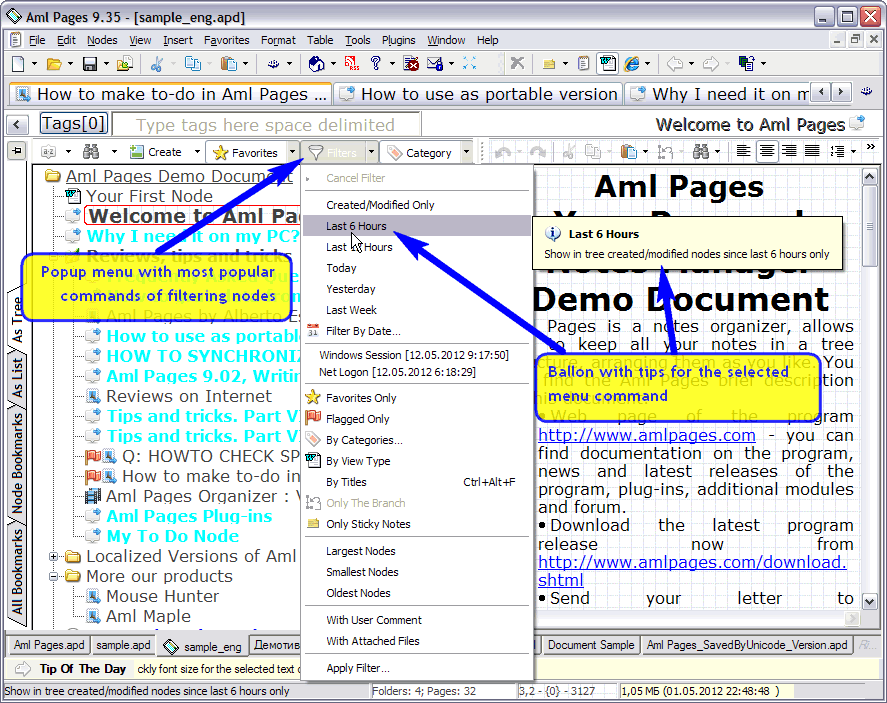Image resolution: width=887 pixels, height=703 pixels.
Task: Open the Favorites dropdown arrow
Action: (292, 152)
